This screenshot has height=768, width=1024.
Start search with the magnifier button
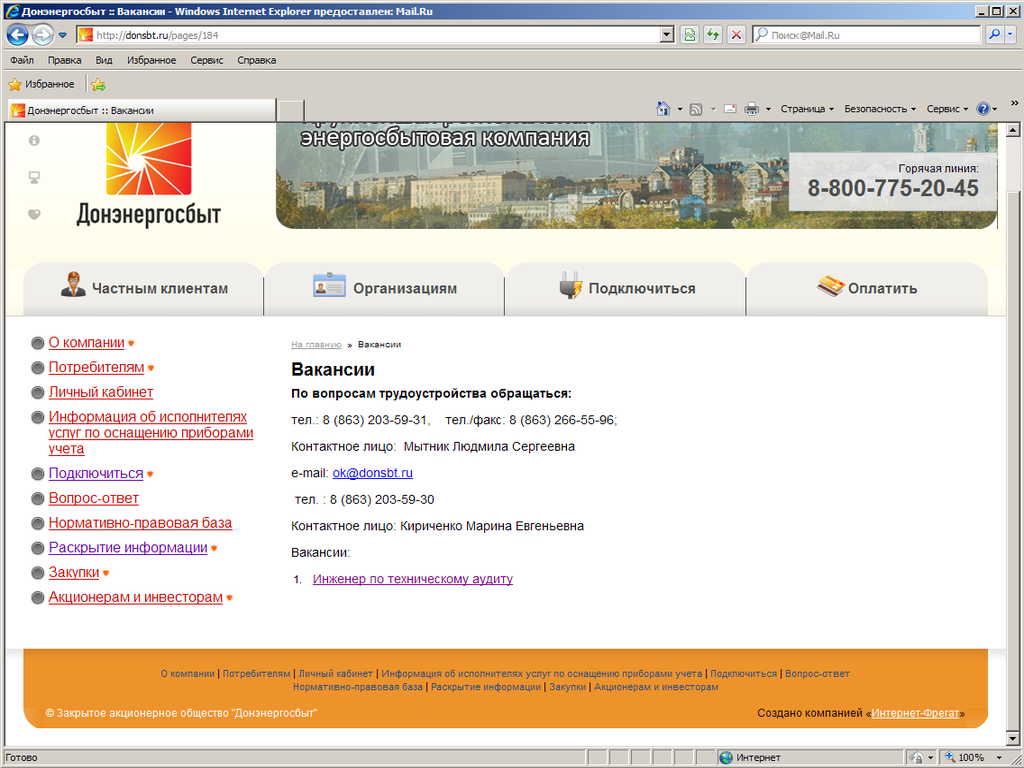click(994, 35)
